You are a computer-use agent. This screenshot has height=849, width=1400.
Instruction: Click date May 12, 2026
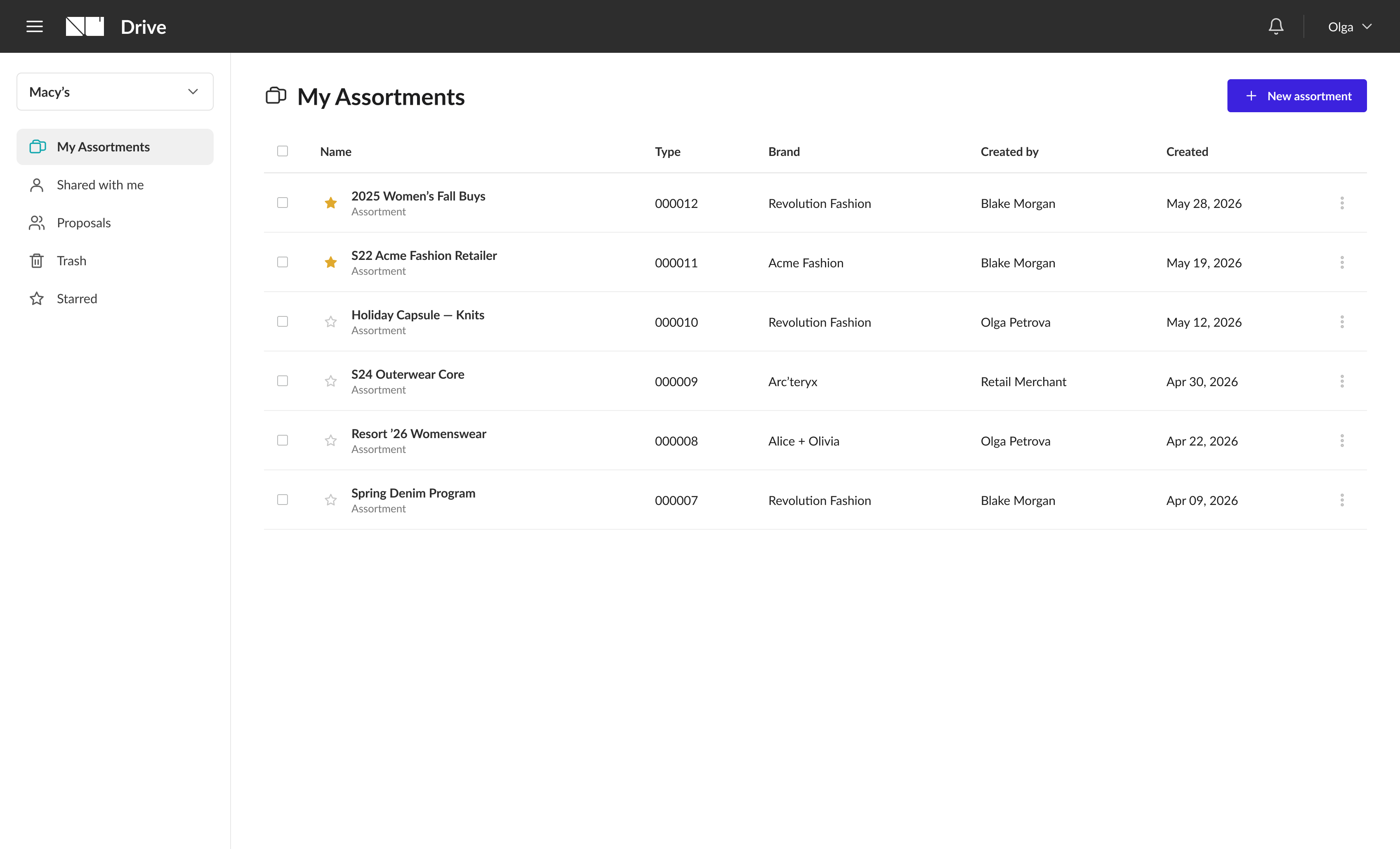[x=1204, y=322]
